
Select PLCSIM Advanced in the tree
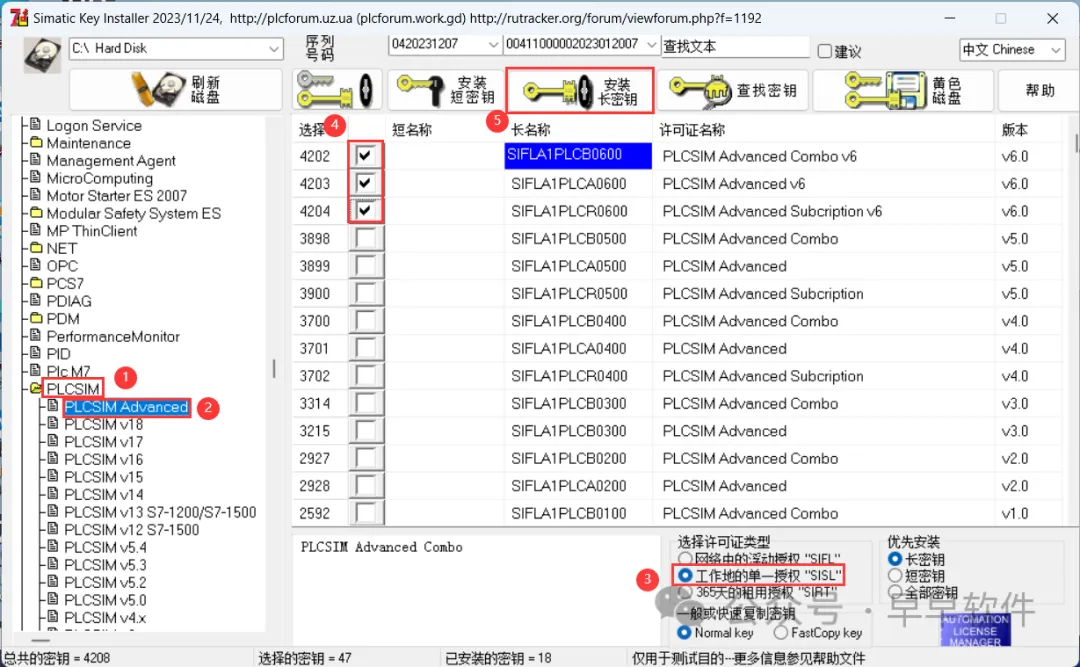coord(126,407)
